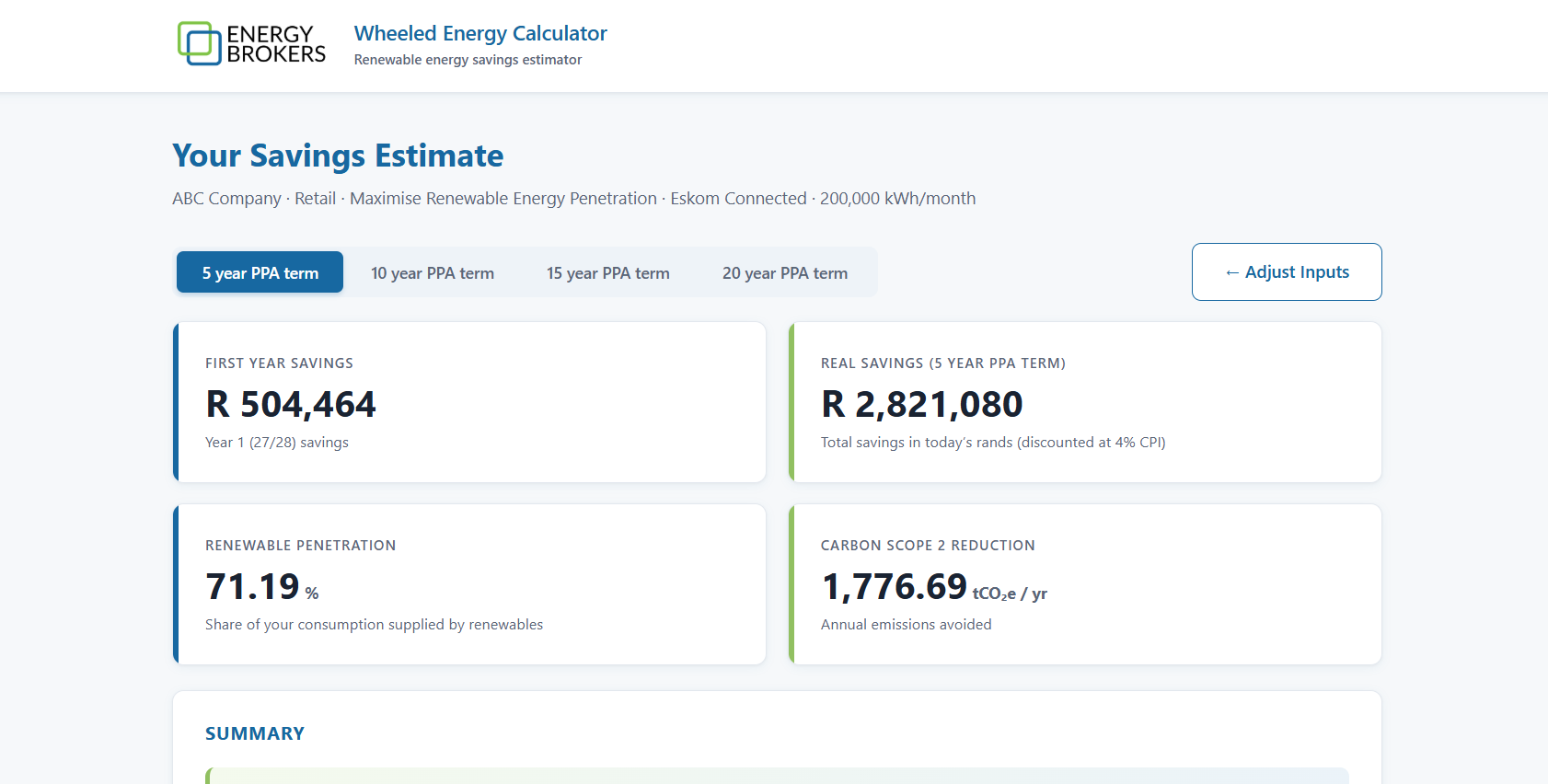Viewport: 1548px width, 784px height.
Task: Click the 1,776.69 tCO₂e value
Action: [934, 586]
